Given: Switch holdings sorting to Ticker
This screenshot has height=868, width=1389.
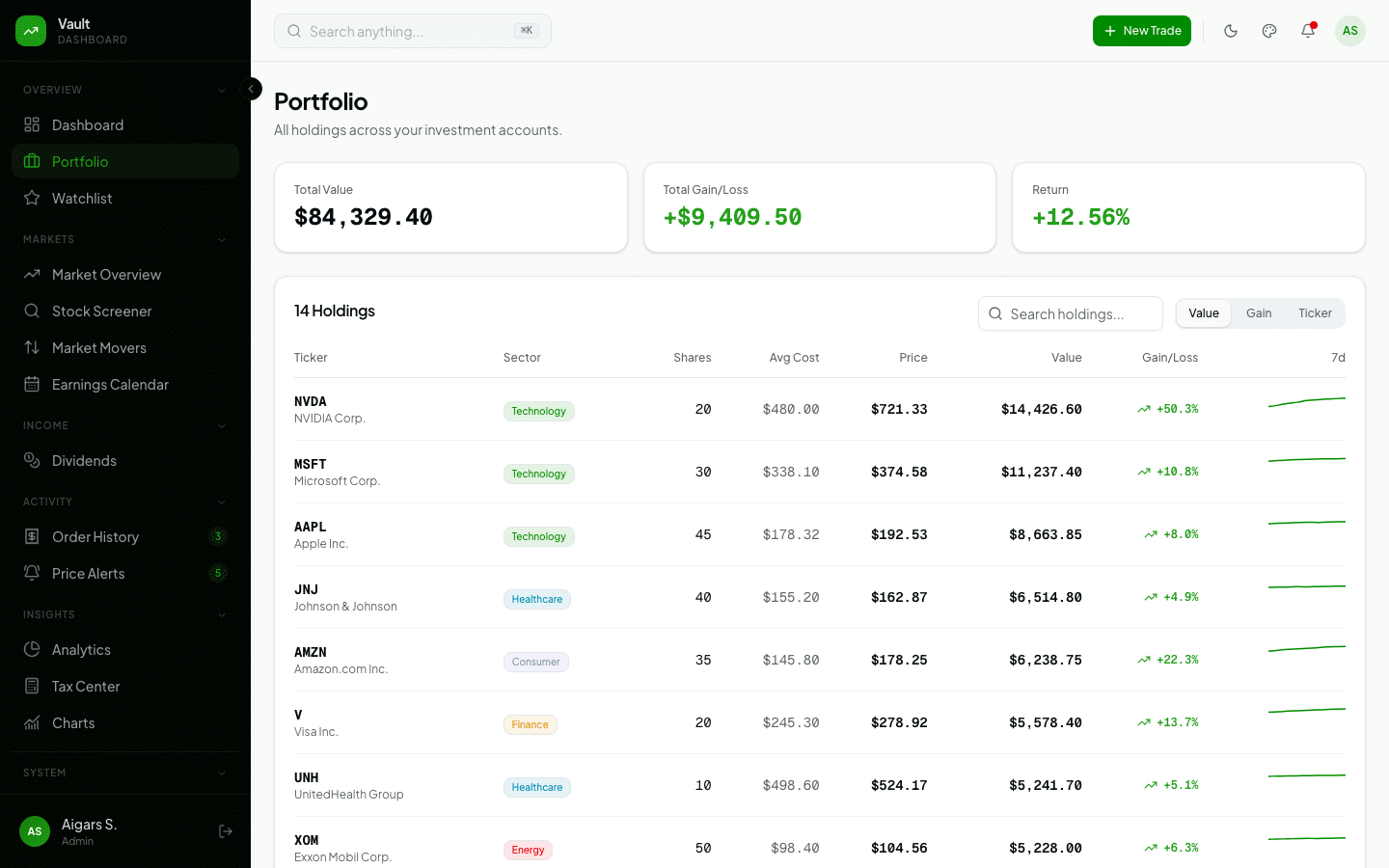Looking at the screenshot, I should click(1314, 313).
